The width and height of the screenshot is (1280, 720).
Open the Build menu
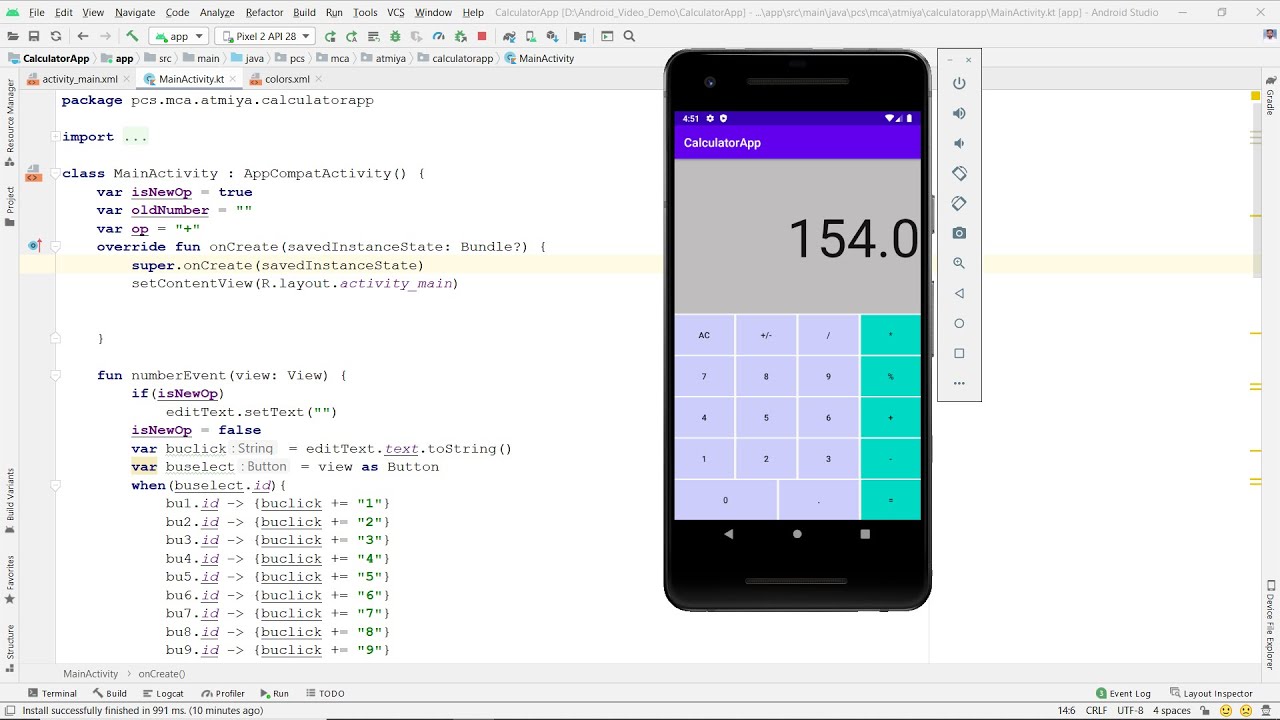[304, 12]
